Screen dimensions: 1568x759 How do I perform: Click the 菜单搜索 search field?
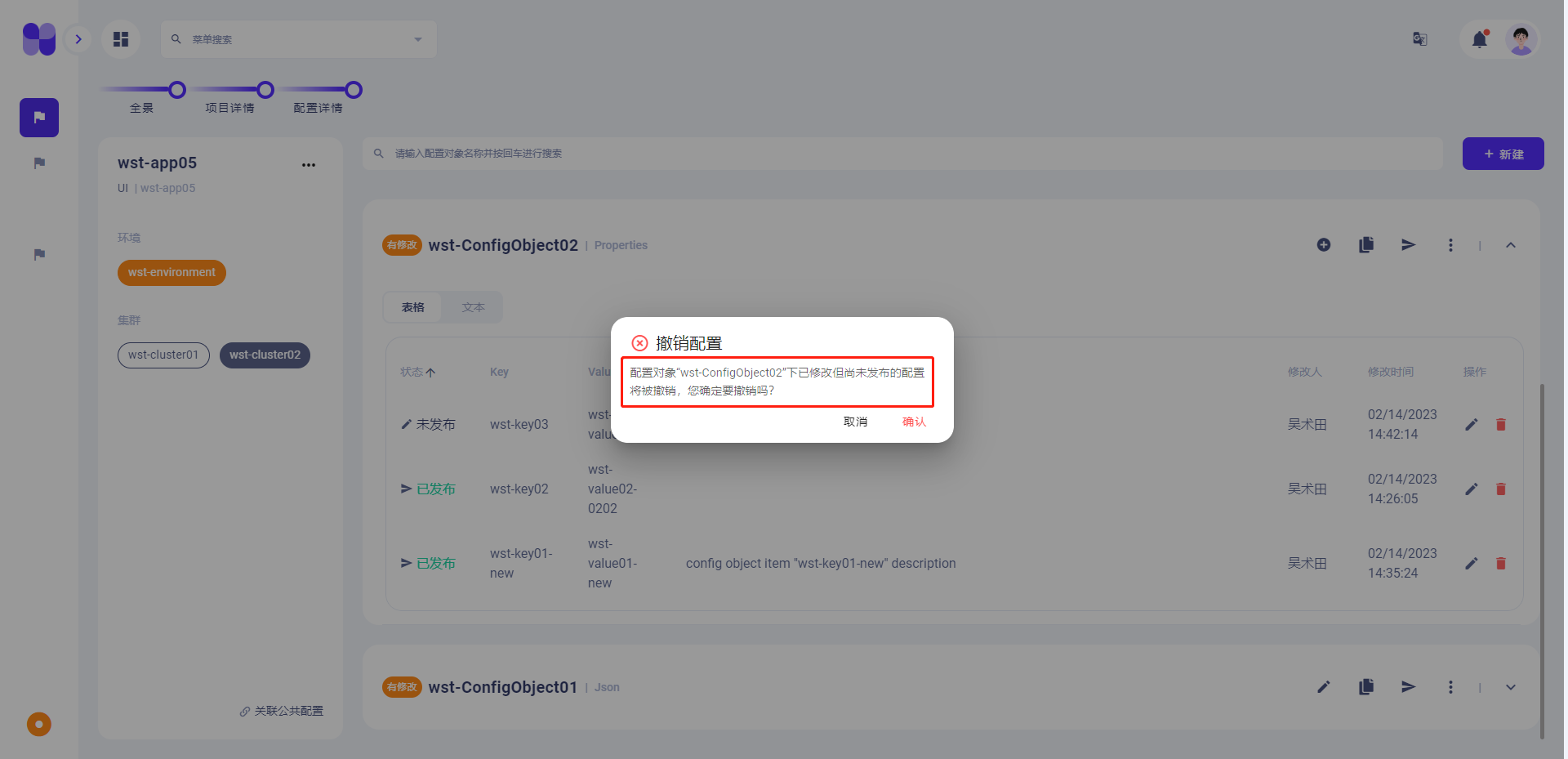[x=298, y=39]
